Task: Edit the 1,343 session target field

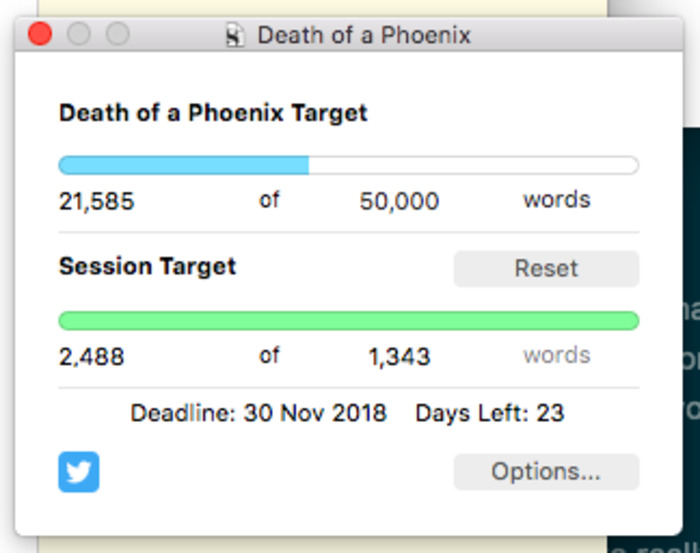Action: click(x=399, y=357)
